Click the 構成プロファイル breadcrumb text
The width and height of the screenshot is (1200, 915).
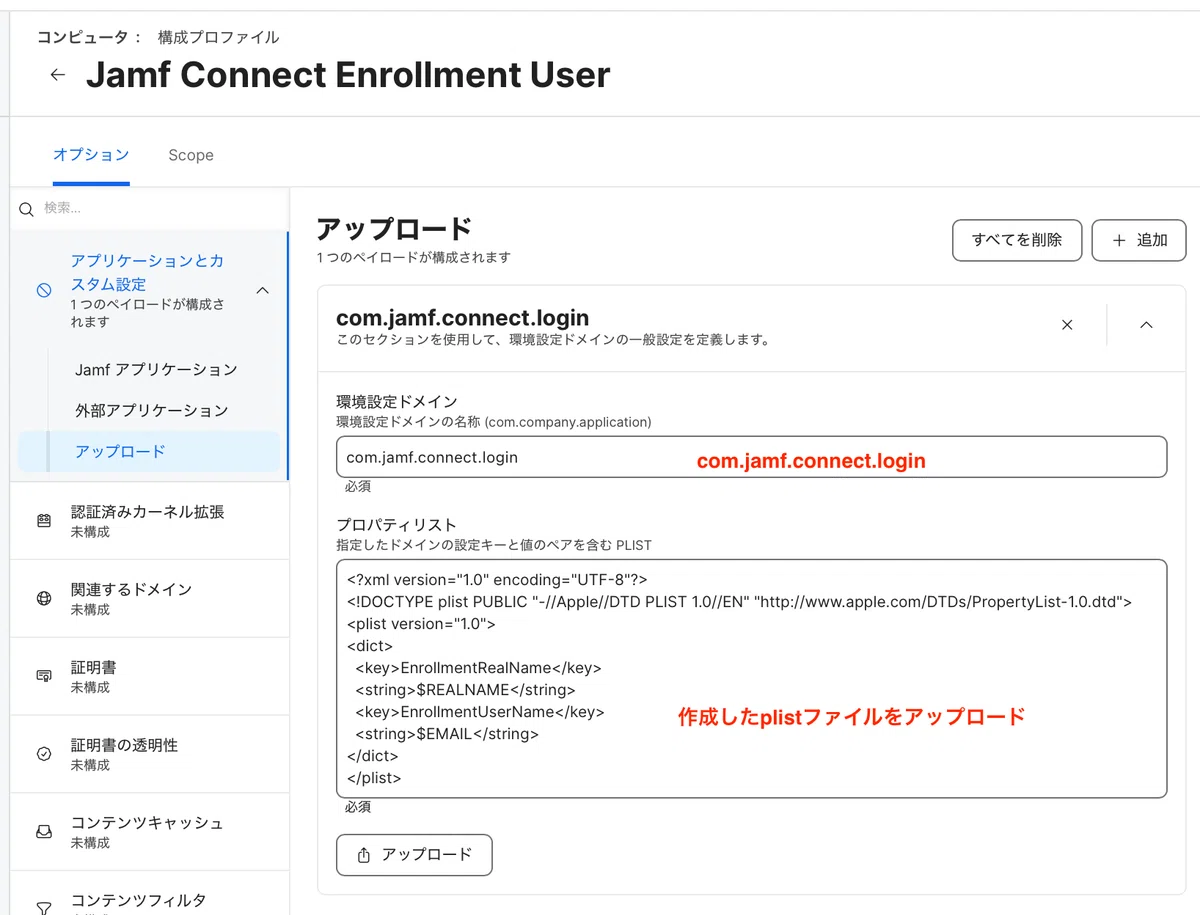[x=218, y=37]
